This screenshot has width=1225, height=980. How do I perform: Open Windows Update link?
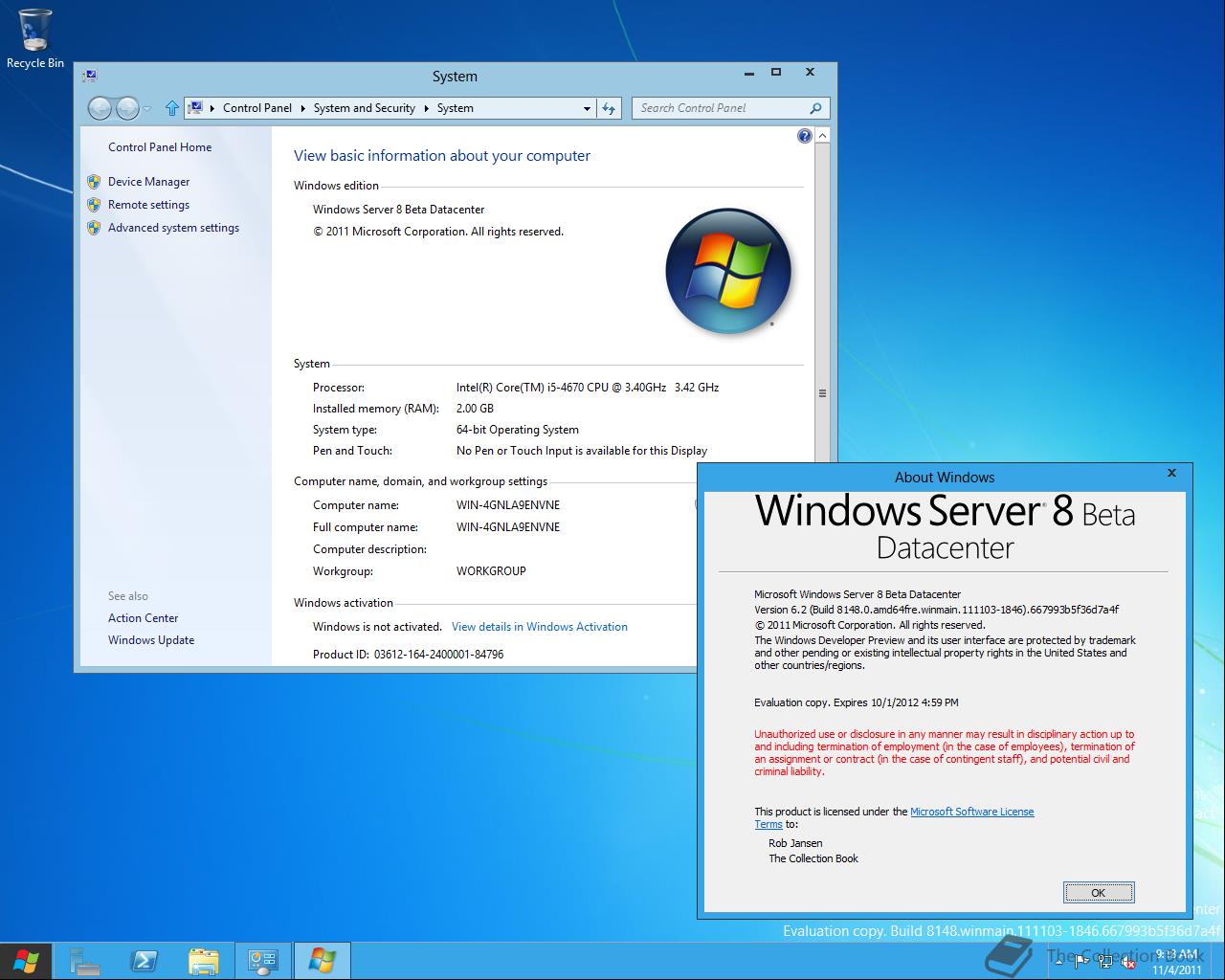coord(151,640)
